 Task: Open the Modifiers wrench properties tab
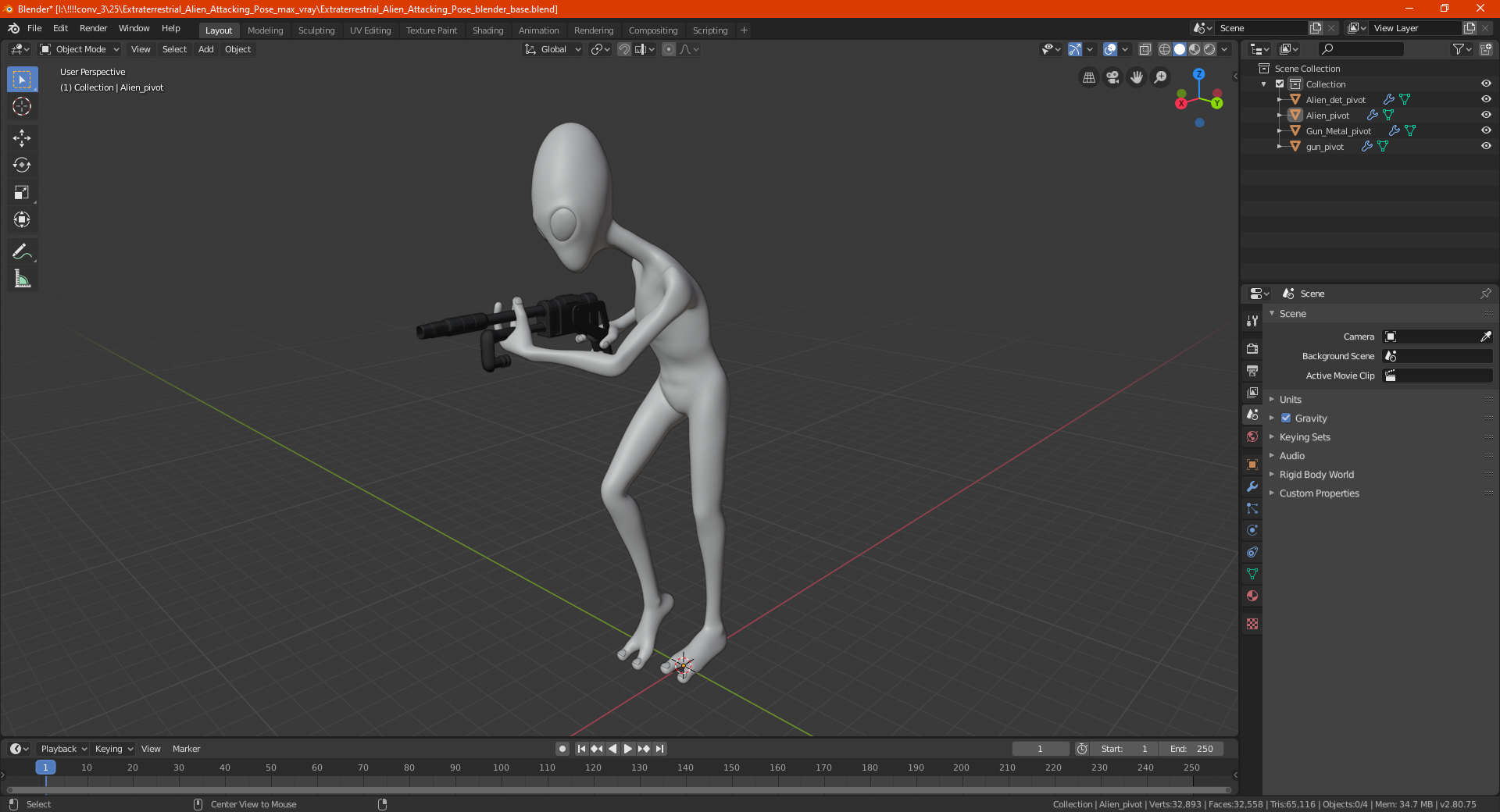pyautogui.click(x=1252, y=486)
